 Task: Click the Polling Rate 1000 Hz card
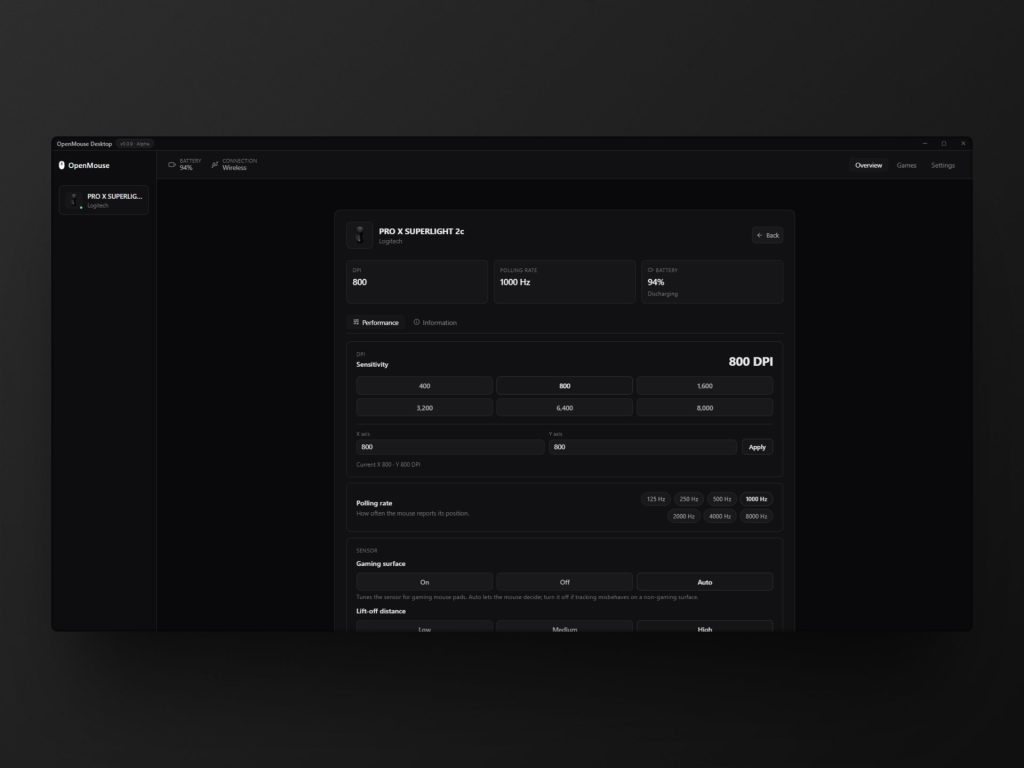(x=564, y=281)
